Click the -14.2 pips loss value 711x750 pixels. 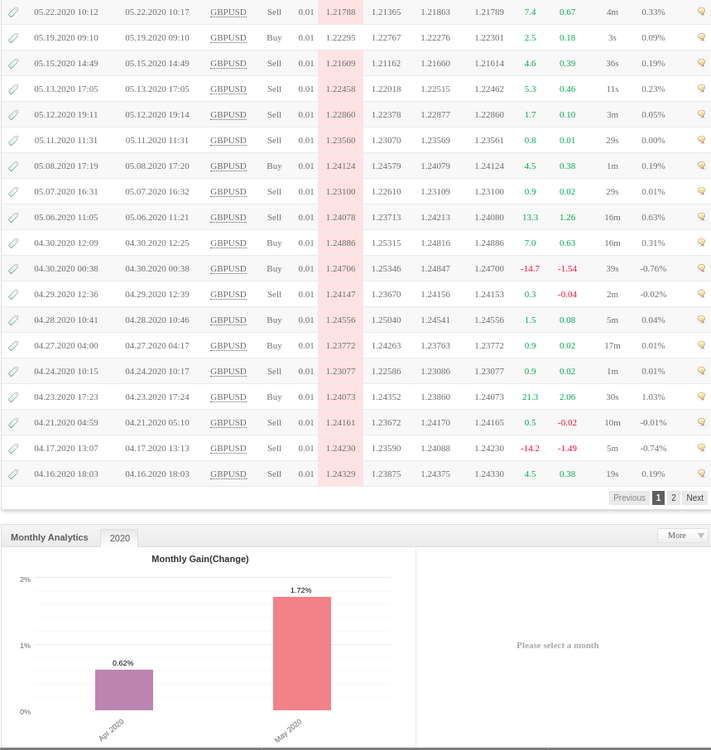530,449
